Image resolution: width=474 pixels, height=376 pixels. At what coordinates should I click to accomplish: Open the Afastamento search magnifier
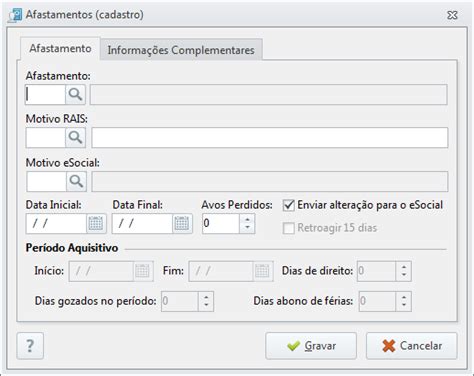(75, 95)
